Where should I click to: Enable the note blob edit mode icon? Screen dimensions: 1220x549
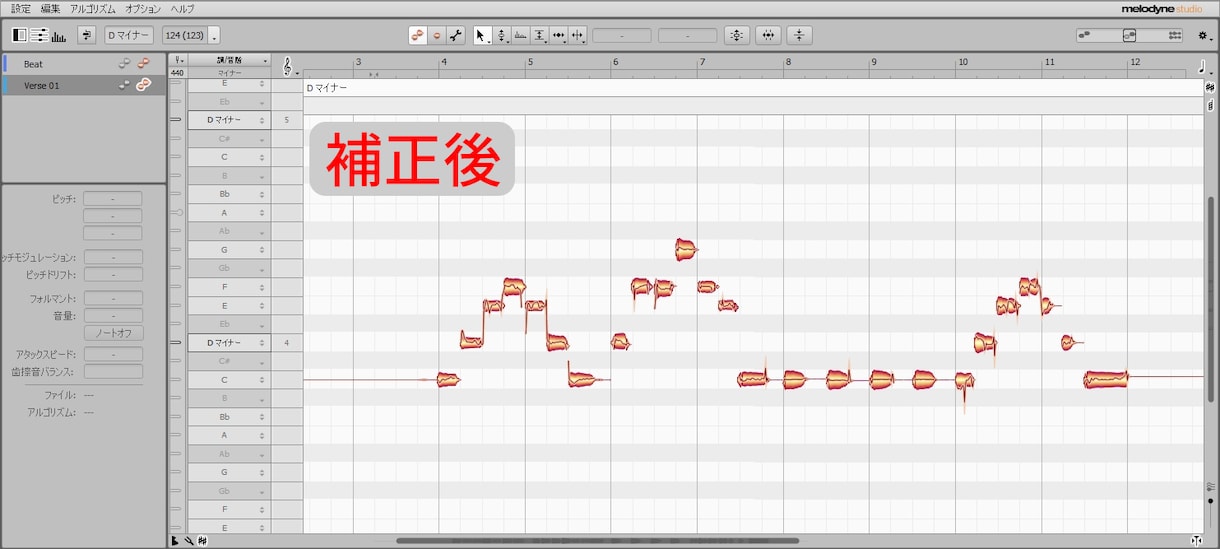pyautogui.click(x=418, y=35)
